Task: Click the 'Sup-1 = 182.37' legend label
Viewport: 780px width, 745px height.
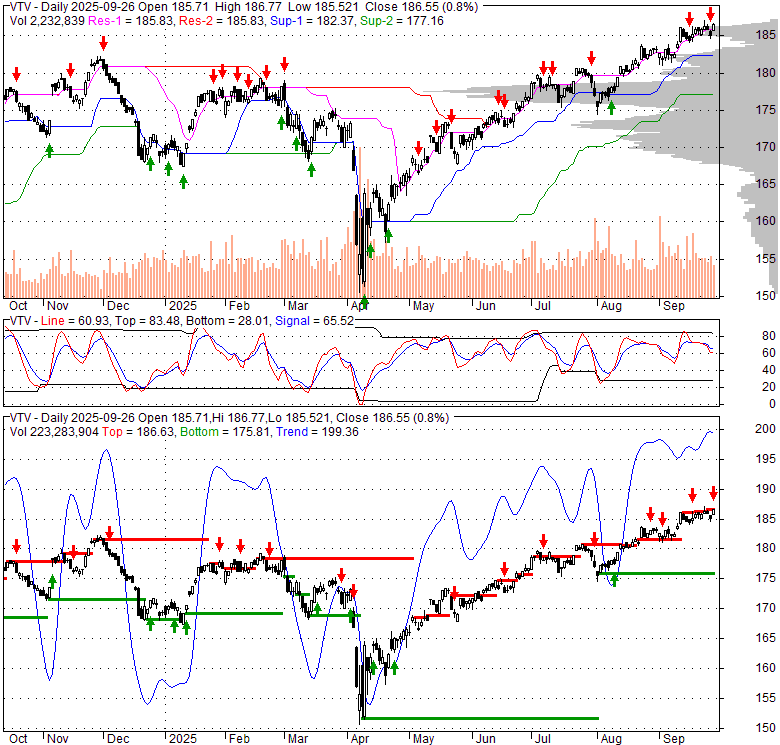Action: (313, 21)
